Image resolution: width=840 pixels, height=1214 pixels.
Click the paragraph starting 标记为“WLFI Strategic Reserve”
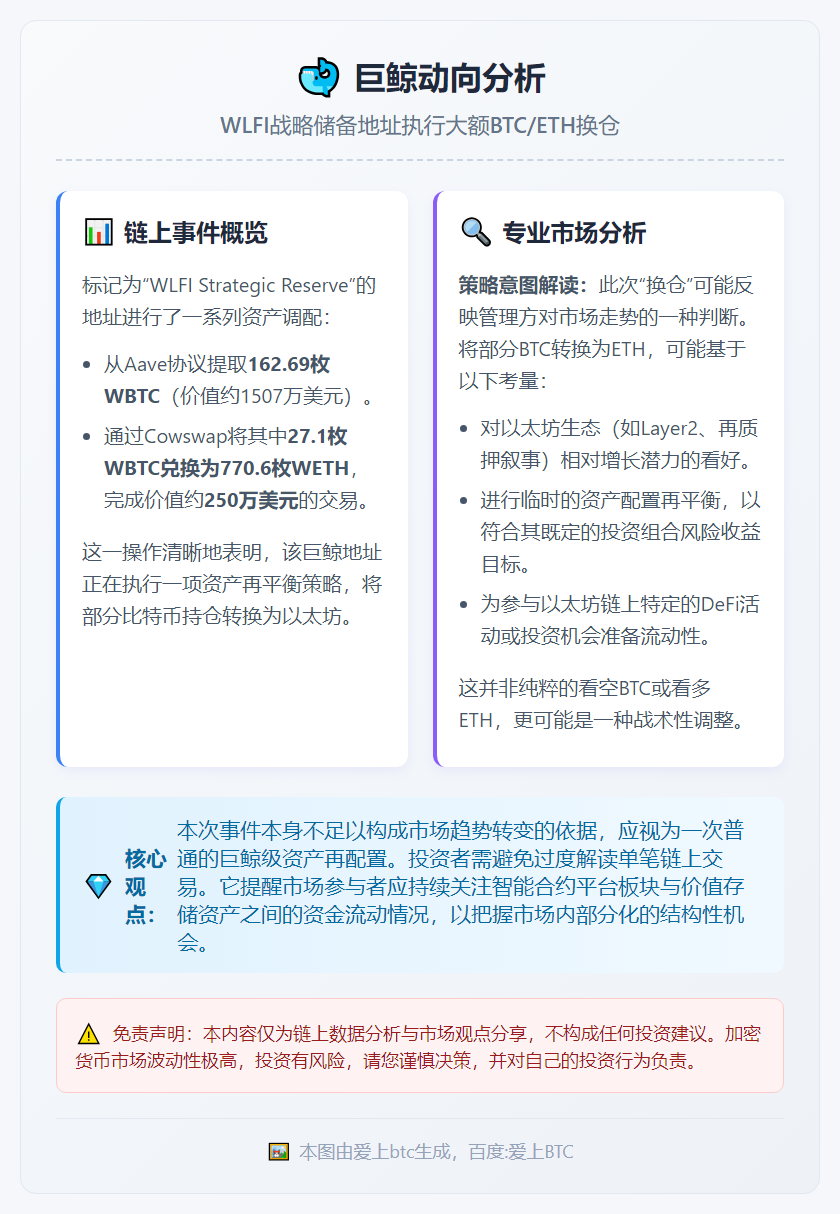(x=230, y=301)
